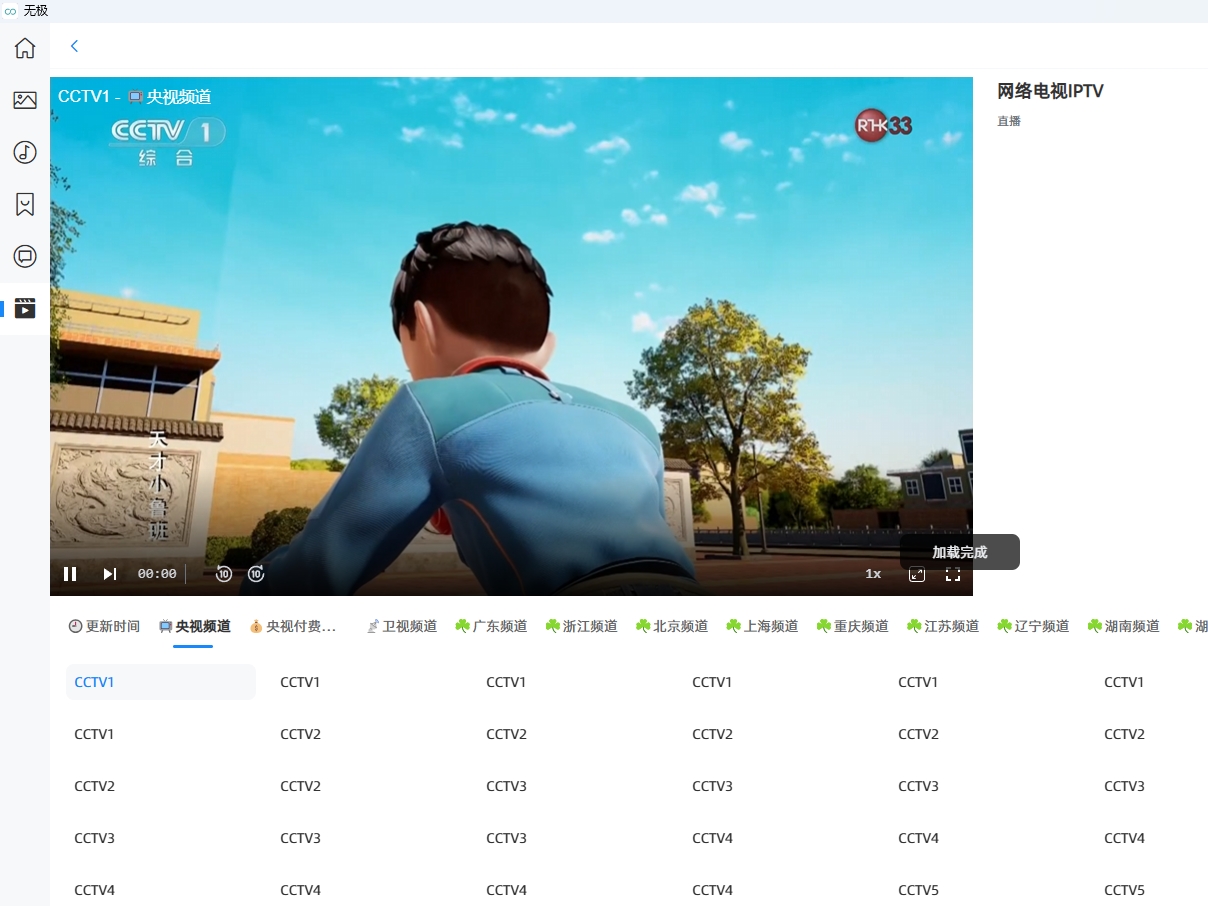Open the Pictures section in sidebar

click(25, 100)
